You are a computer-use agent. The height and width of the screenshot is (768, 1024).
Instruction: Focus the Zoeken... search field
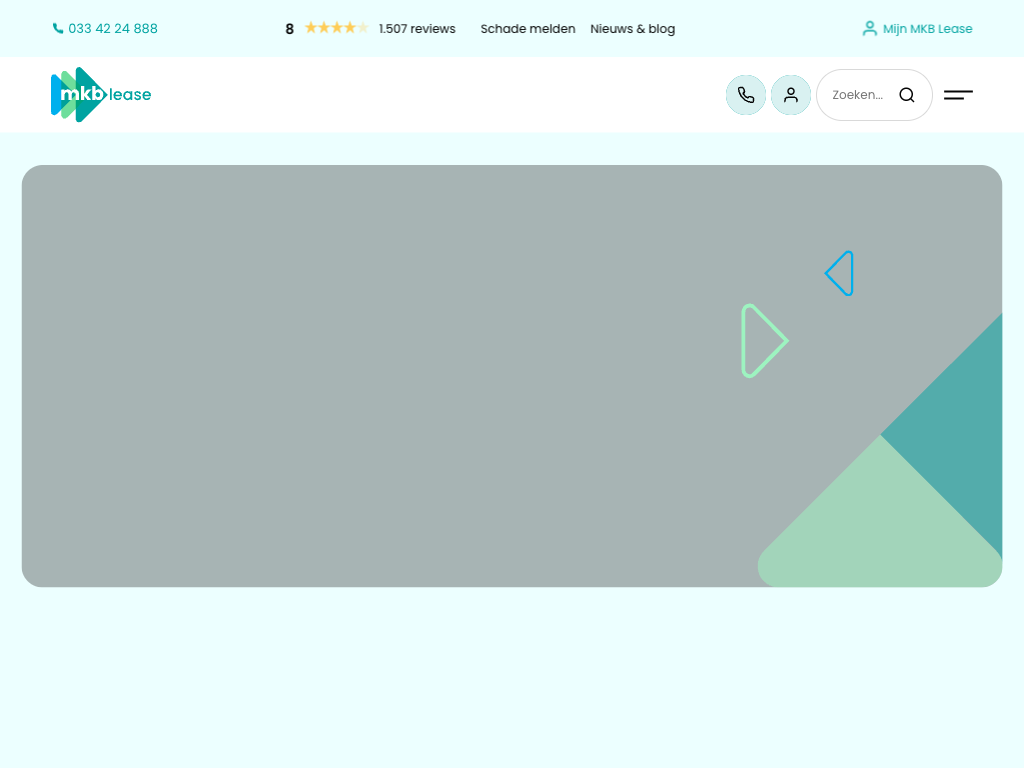(858, 95)
